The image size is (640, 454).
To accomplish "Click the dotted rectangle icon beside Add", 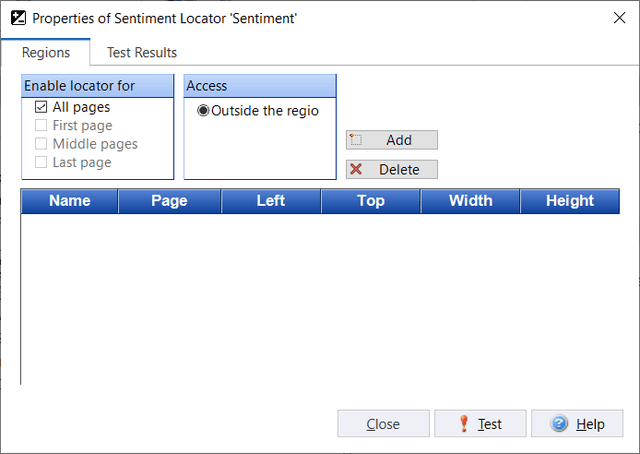I will 355,140.
